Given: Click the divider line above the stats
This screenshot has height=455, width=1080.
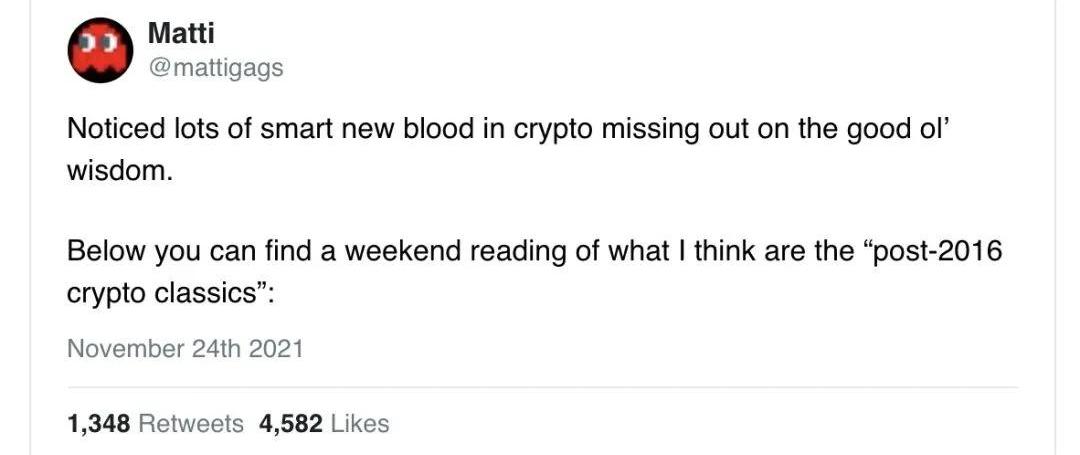Looking at the screenshot, I should [x=542, y=387].
